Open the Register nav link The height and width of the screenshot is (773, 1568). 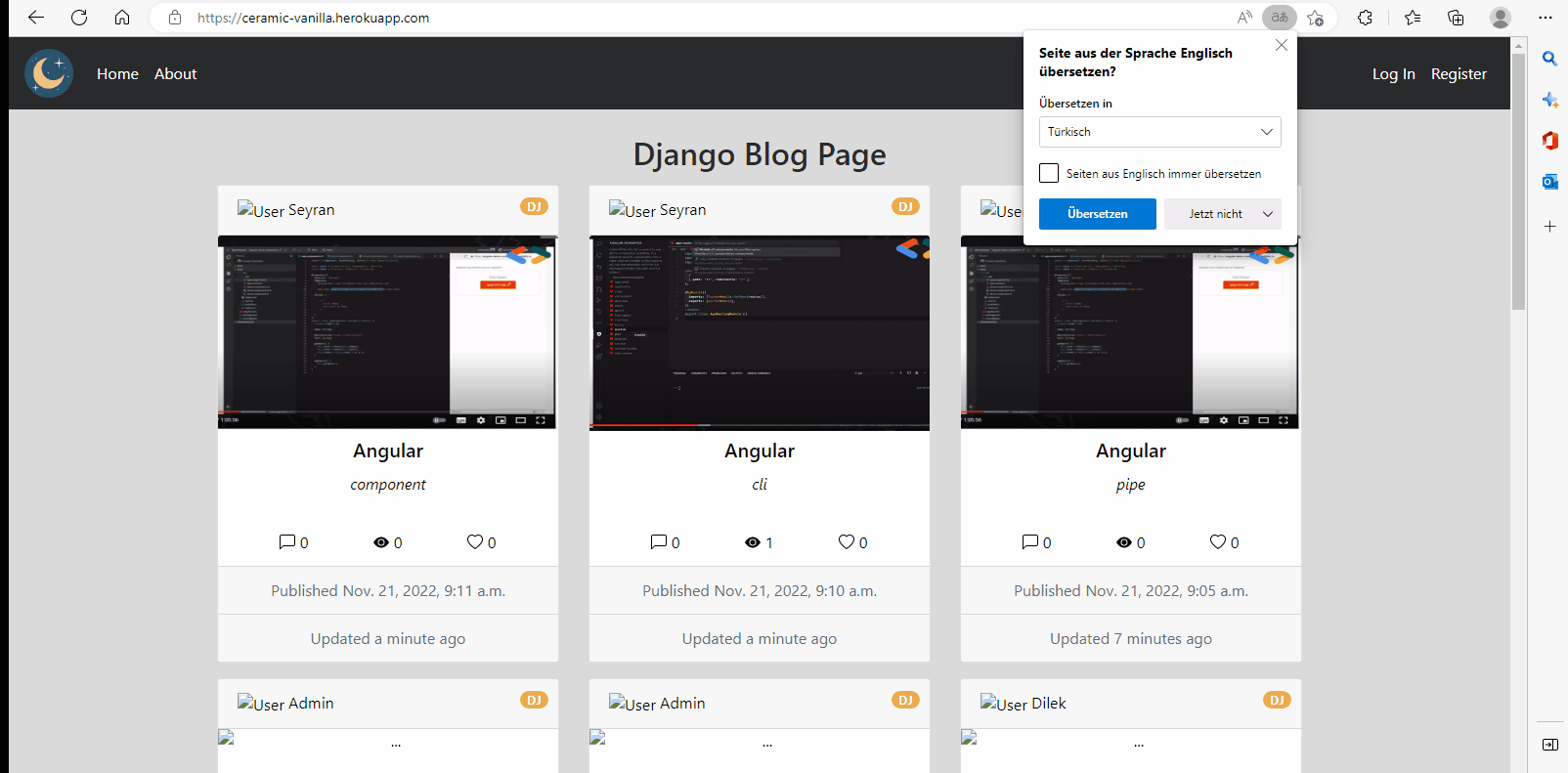pyautogui.click(x=1459, y=73)
